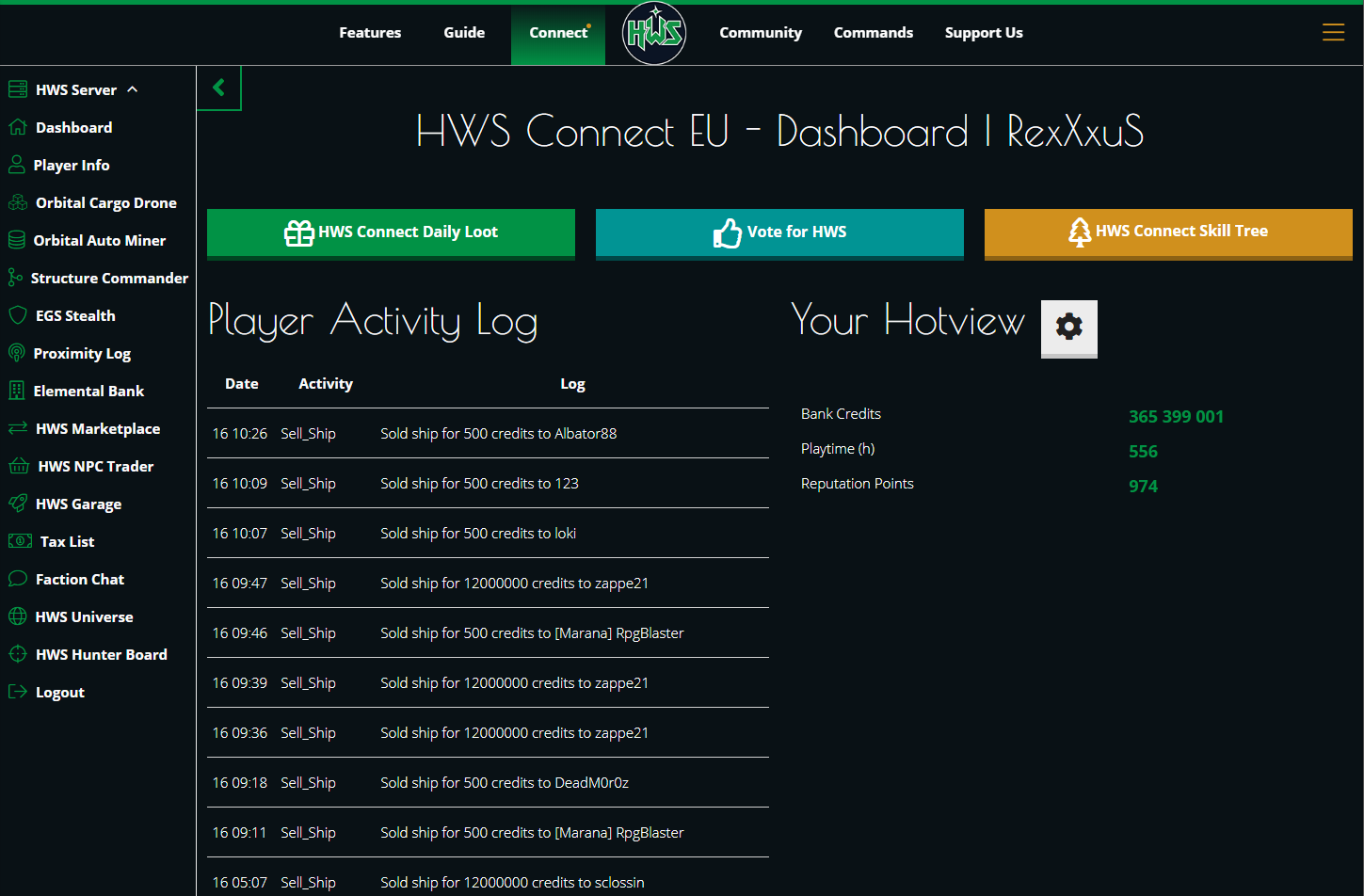Image resolution: width=1364 pixels, height=896 pixels.
Task: Open the HWS Connect Skill Tree
Action: pos(1167,232)
